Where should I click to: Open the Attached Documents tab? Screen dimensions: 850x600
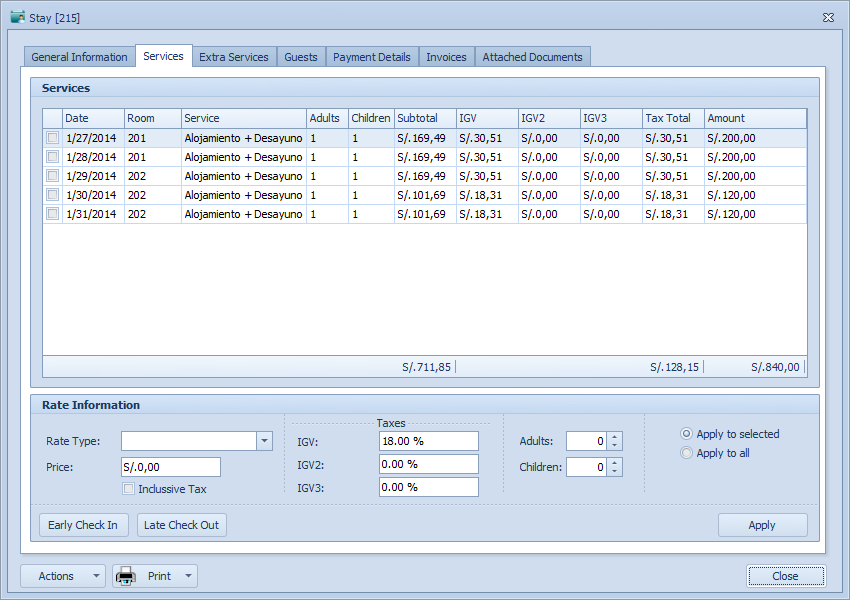[x=532, y=57]
